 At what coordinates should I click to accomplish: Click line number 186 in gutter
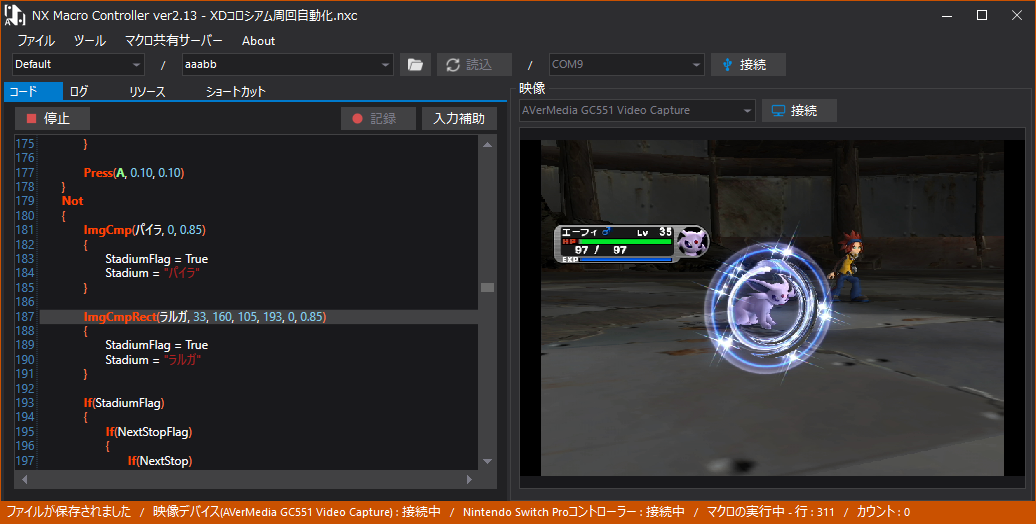tap(25, 302)
